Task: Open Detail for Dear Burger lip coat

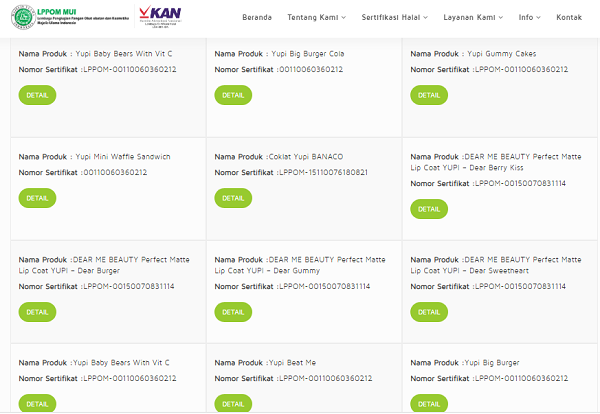Action: coord(37,312)
